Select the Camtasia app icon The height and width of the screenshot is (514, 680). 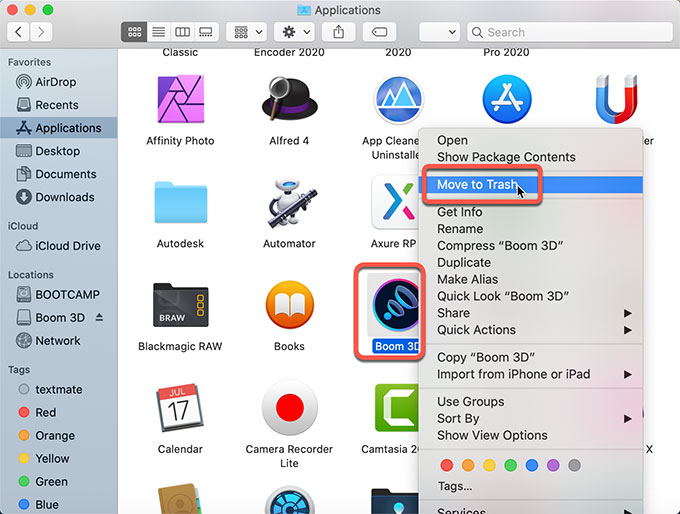point(396,408)
